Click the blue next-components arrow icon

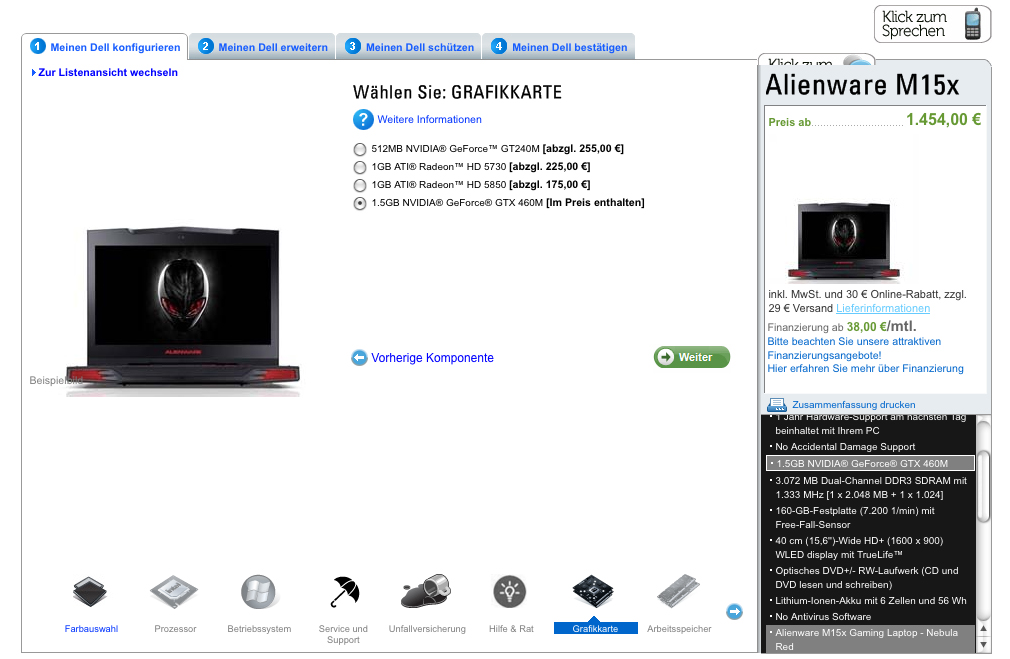(x=734, y=611)
